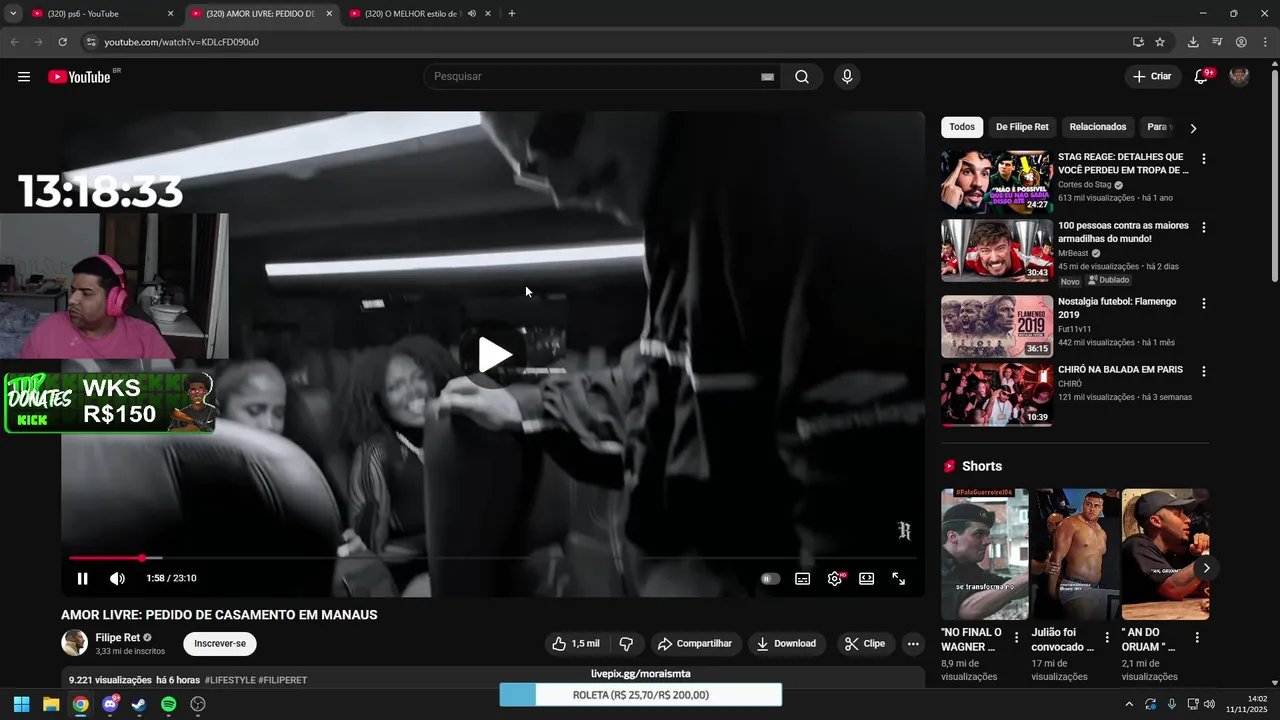Open the Windows Start menu

click(21, 704)
